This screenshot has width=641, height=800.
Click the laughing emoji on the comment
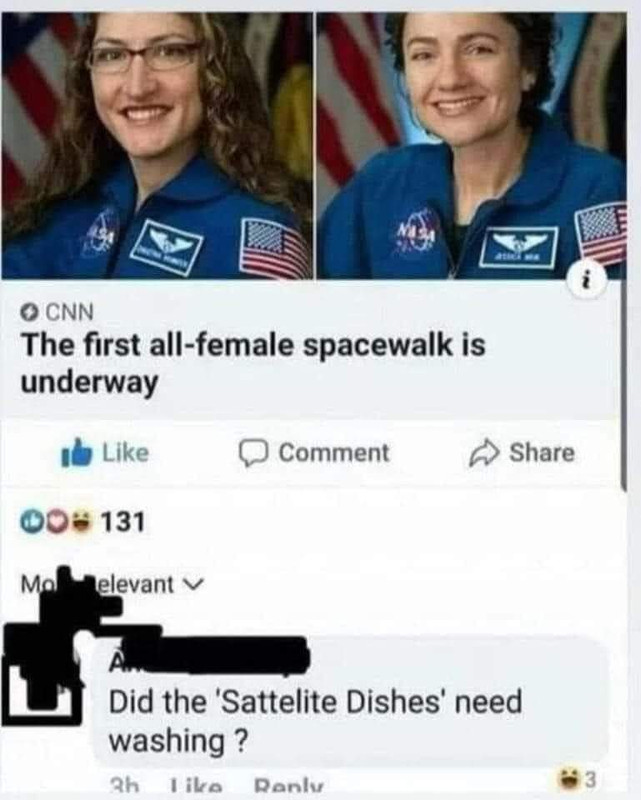569,779
